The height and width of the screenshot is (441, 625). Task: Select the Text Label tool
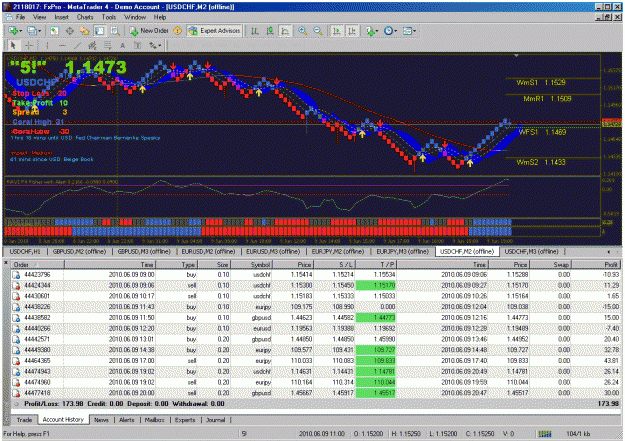(x=138, y=45)
